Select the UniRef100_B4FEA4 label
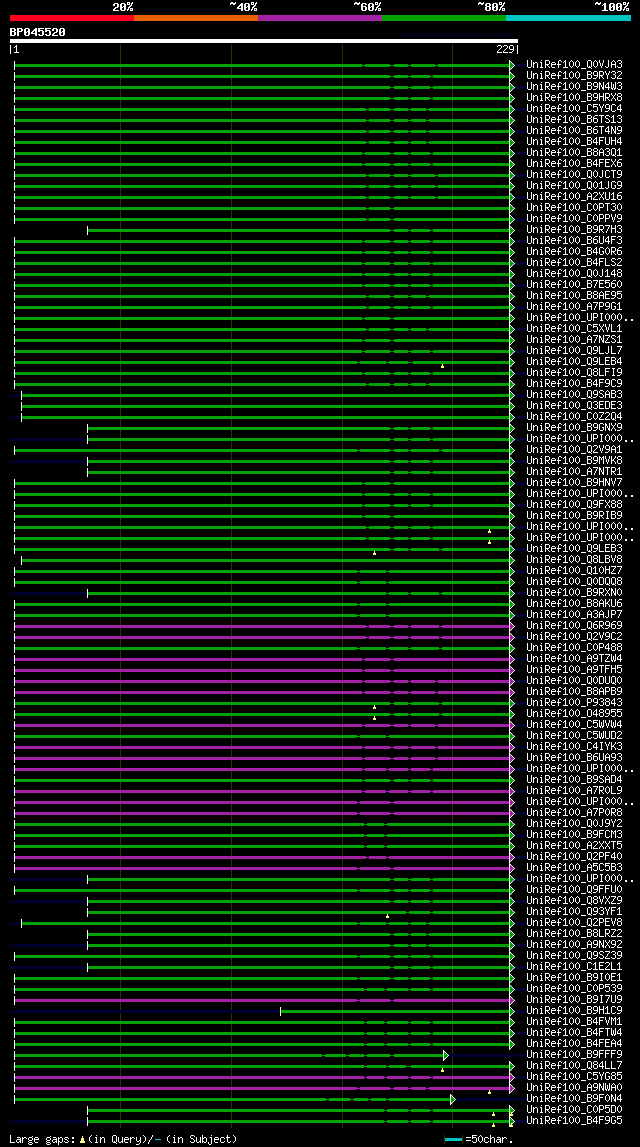Viewport: 640px width, 1147px height. point(574,1043)
